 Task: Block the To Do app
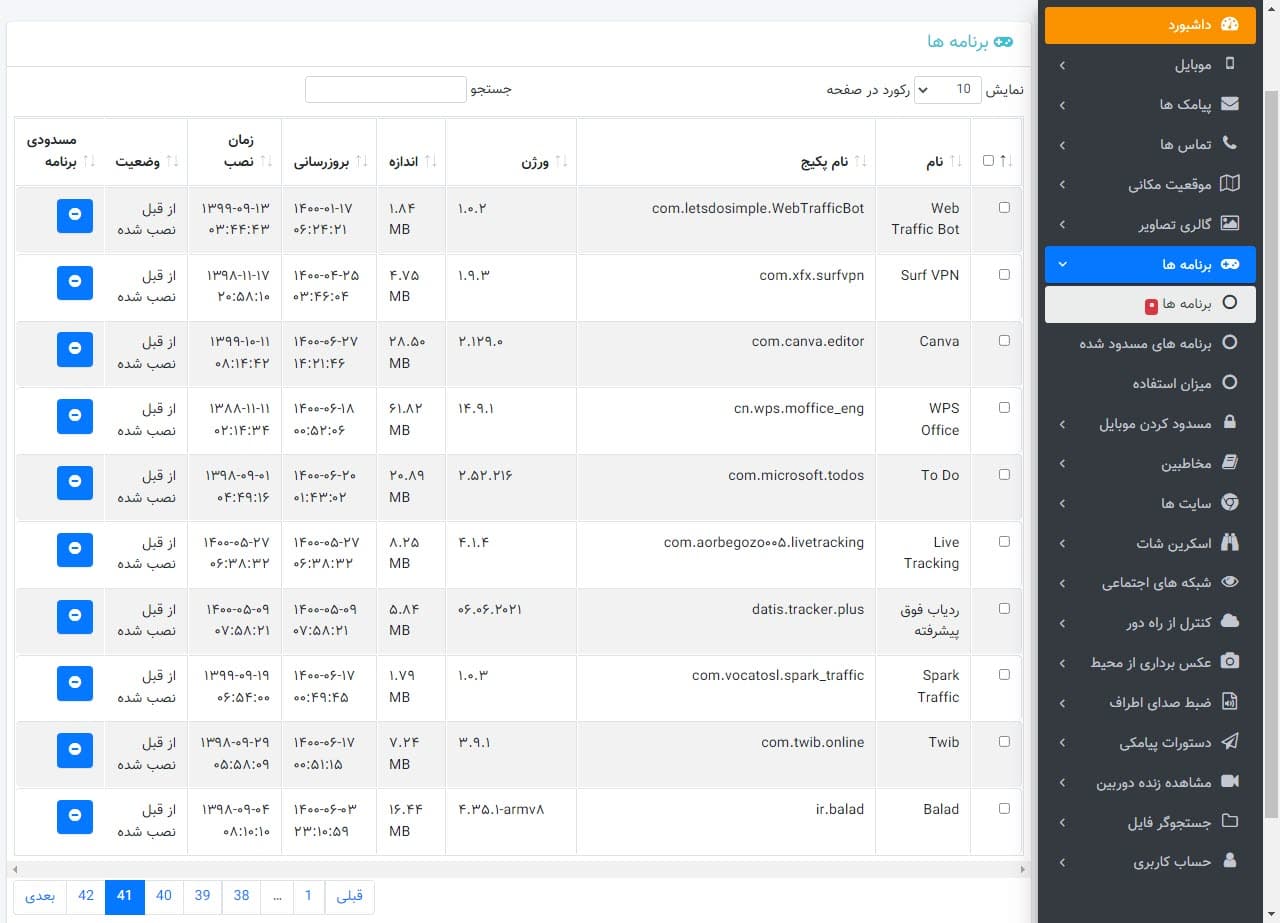75,483
